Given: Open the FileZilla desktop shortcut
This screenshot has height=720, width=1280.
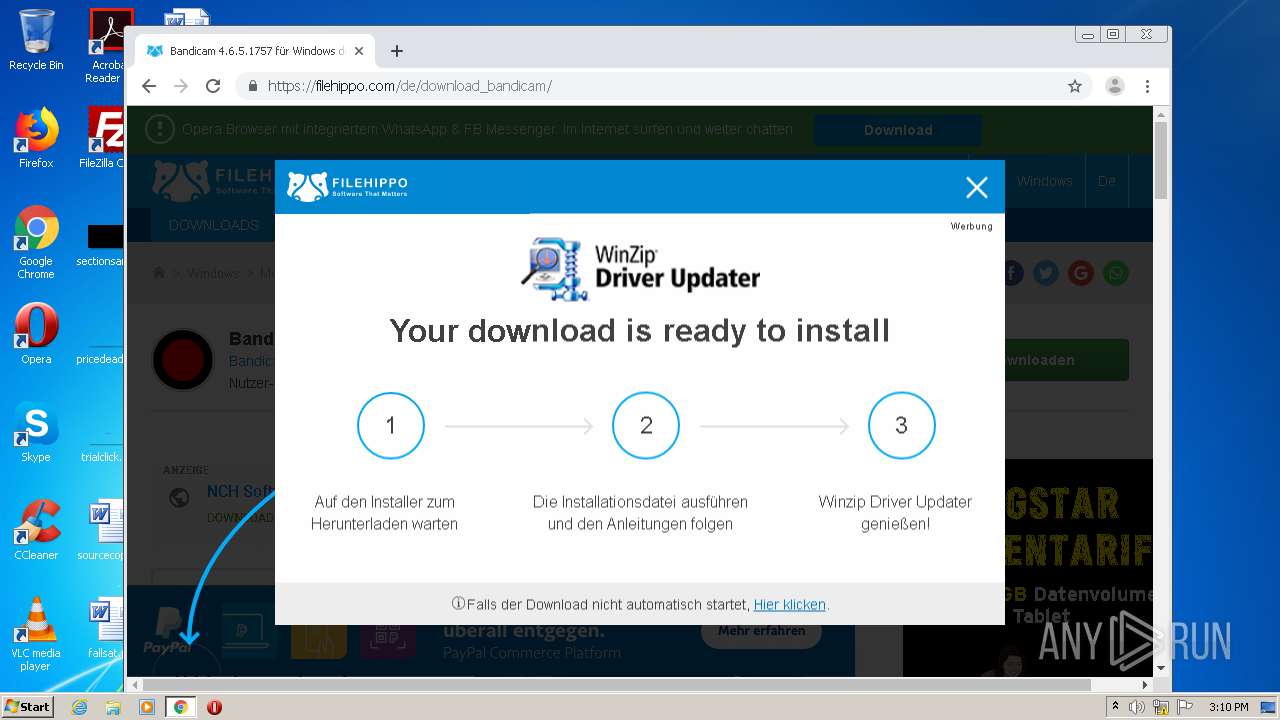Looking at the screenshot, I should click(105, 138).
